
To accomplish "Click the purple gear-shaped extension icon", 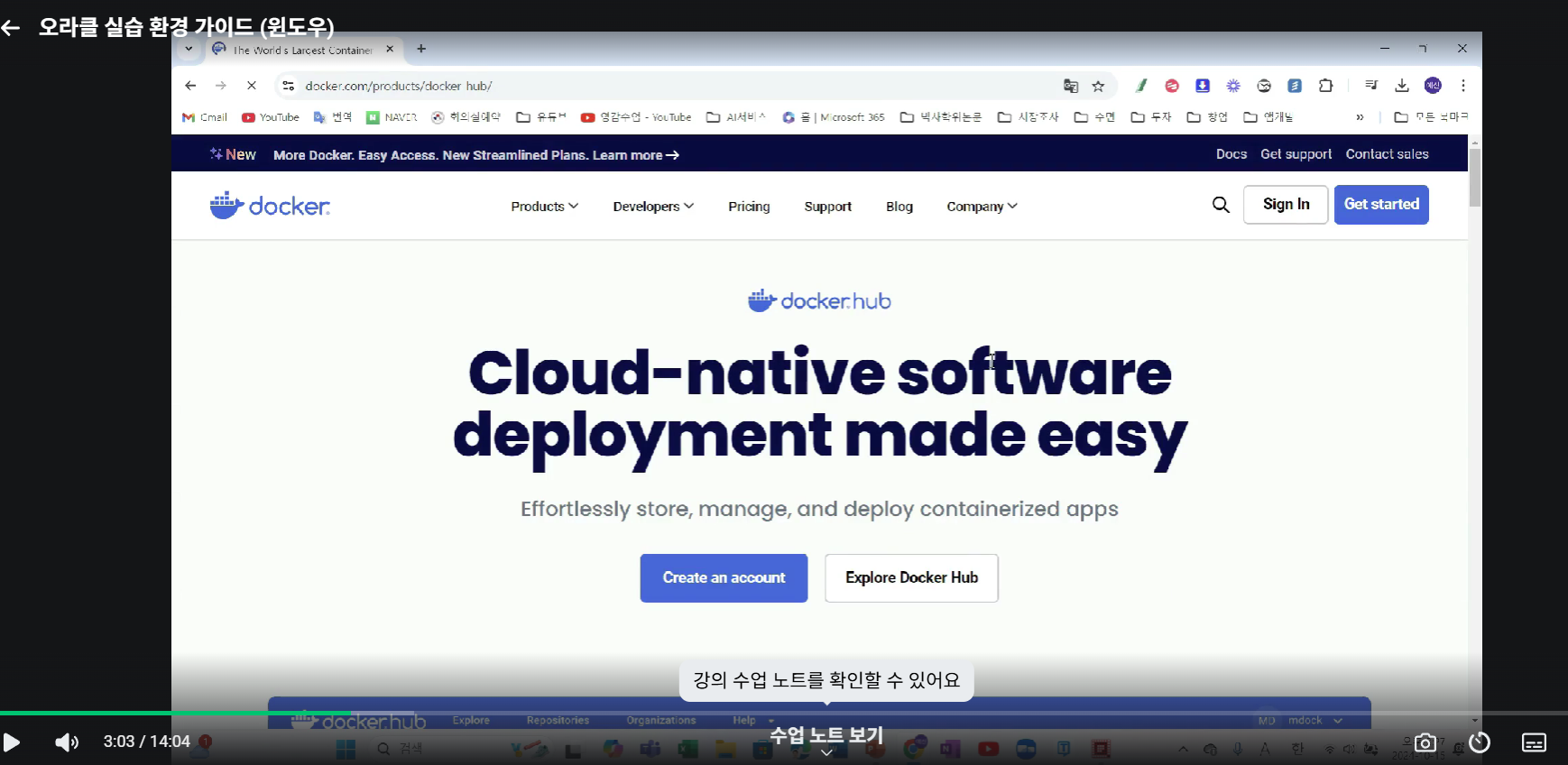I will [x=1233, y=86].
